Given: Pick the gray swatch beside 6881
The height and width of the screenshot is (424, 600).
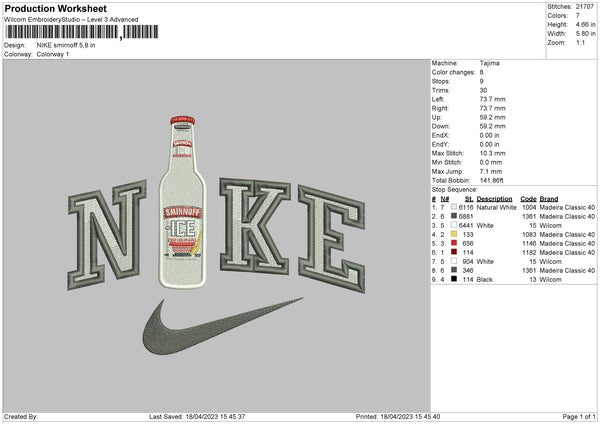Looking at the screenshot, I should [454, 216].
